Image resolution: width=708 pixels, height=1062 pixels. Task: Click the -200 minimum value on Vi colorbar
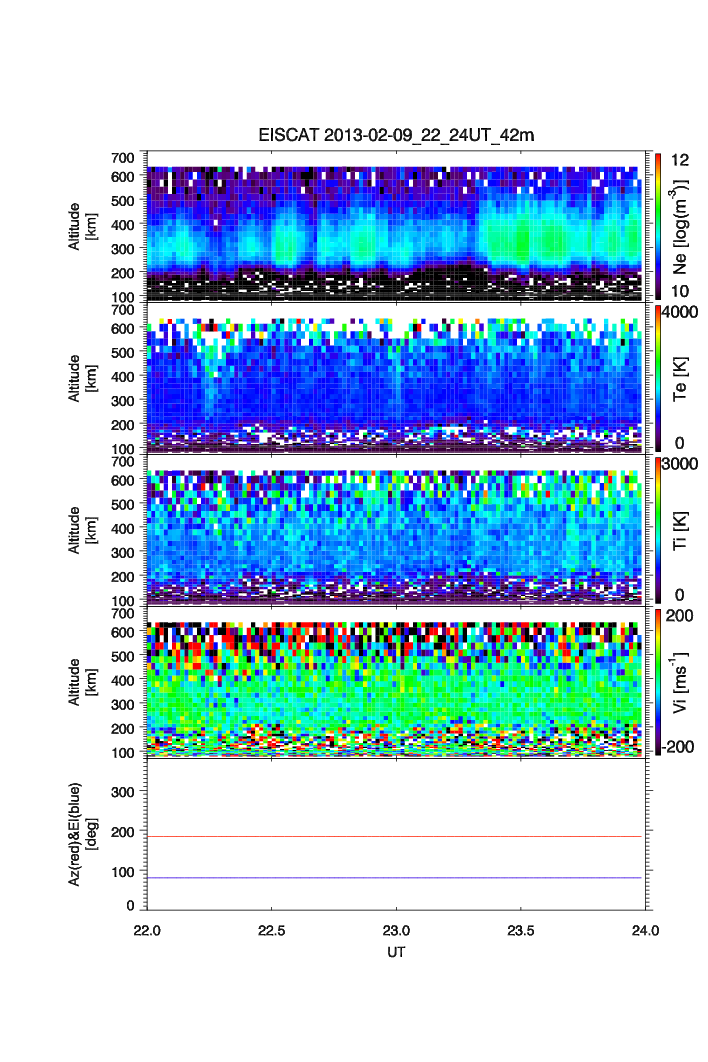(x=678, y=747)
